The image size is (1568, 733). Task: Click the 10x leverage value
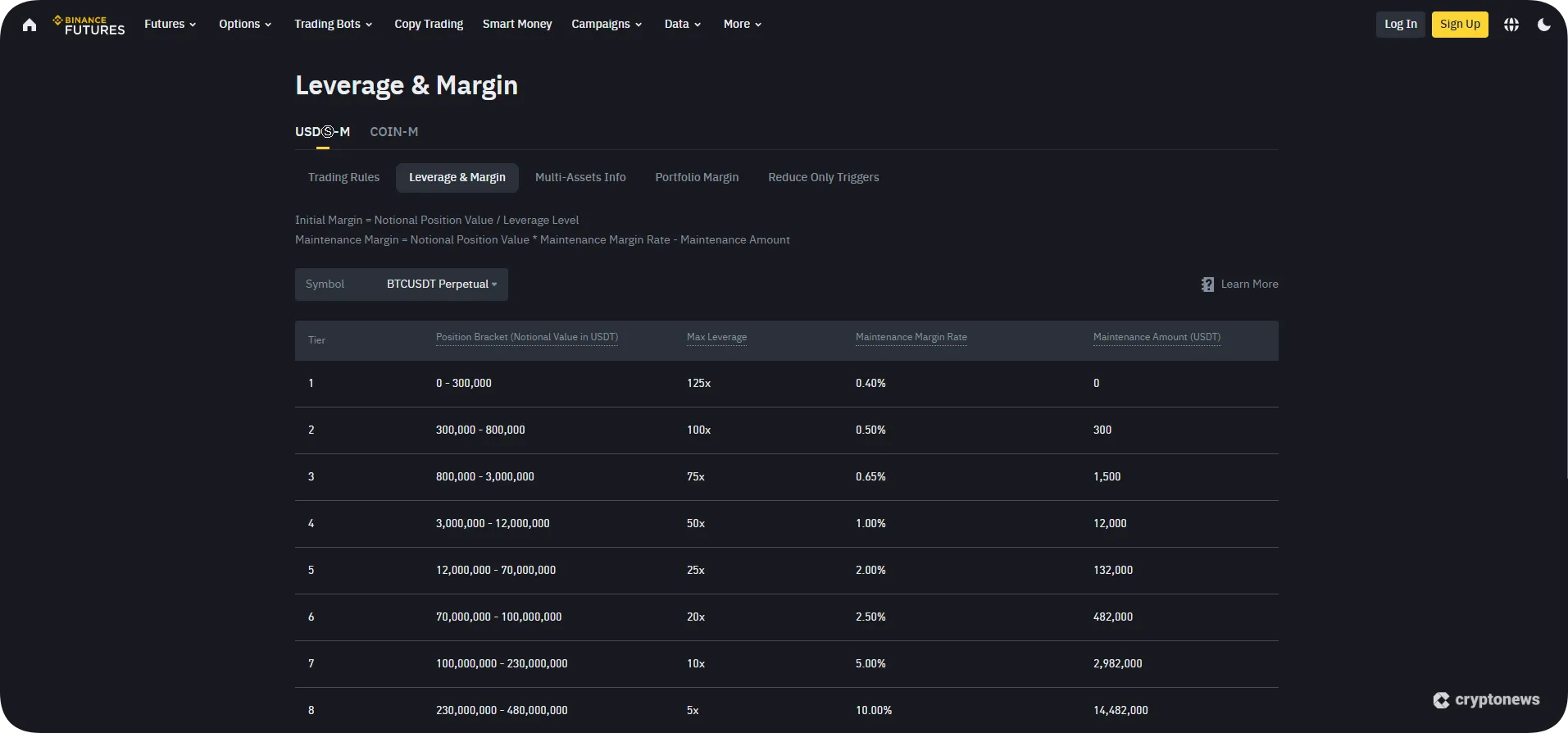(x=696, y=664)
